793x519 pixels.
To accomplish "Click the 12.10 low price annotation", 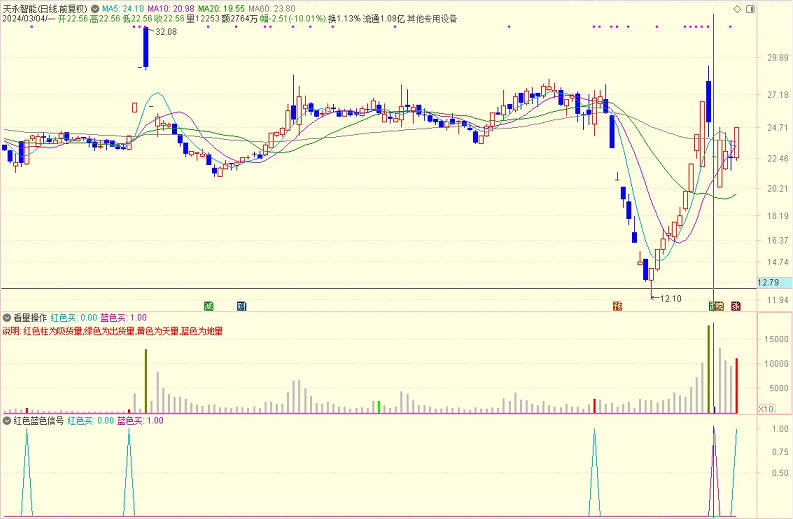I will [x=671, y=299].
